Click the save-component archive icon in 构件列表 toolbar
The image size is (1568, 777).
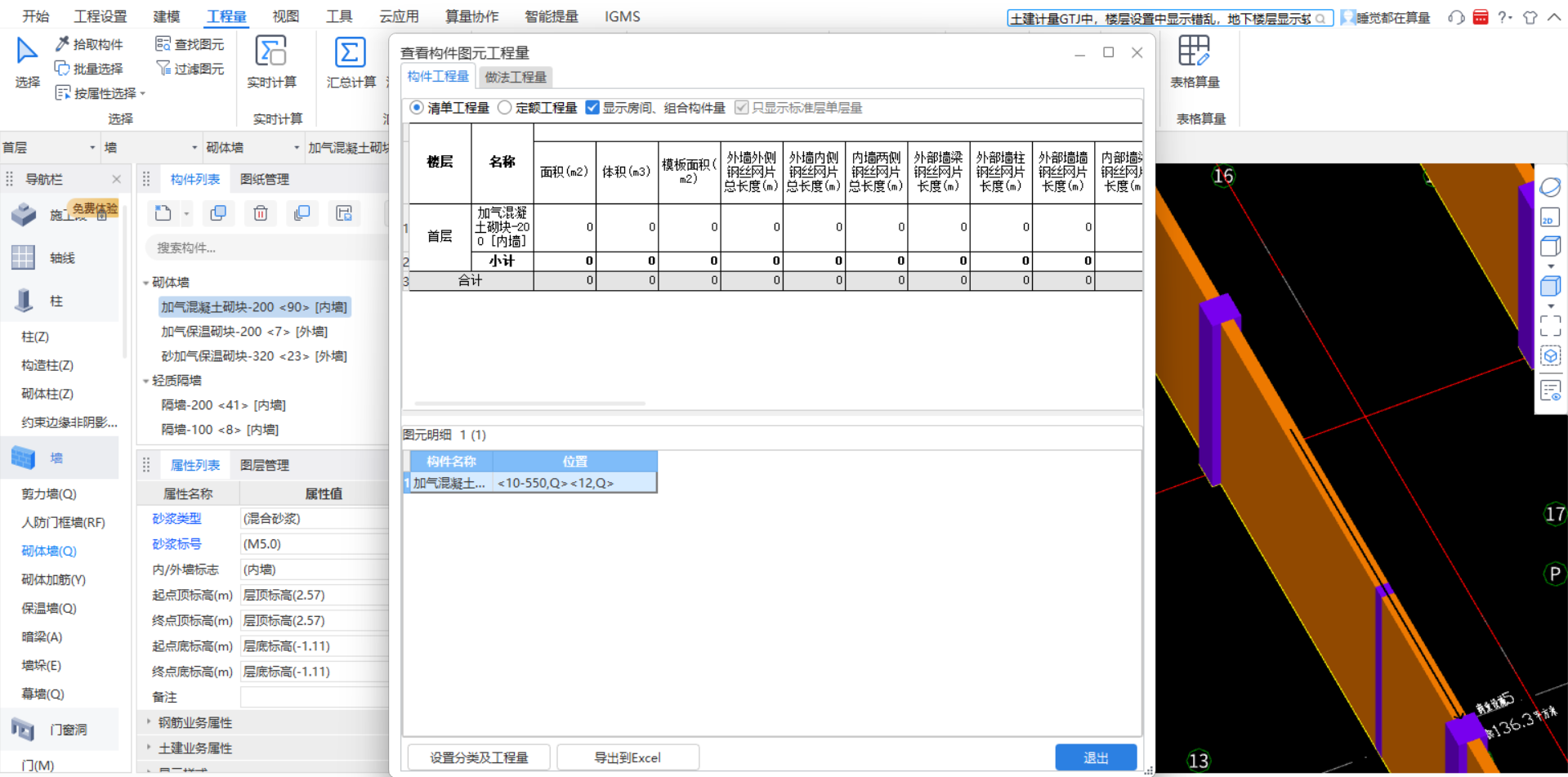[x=344, y=213]
